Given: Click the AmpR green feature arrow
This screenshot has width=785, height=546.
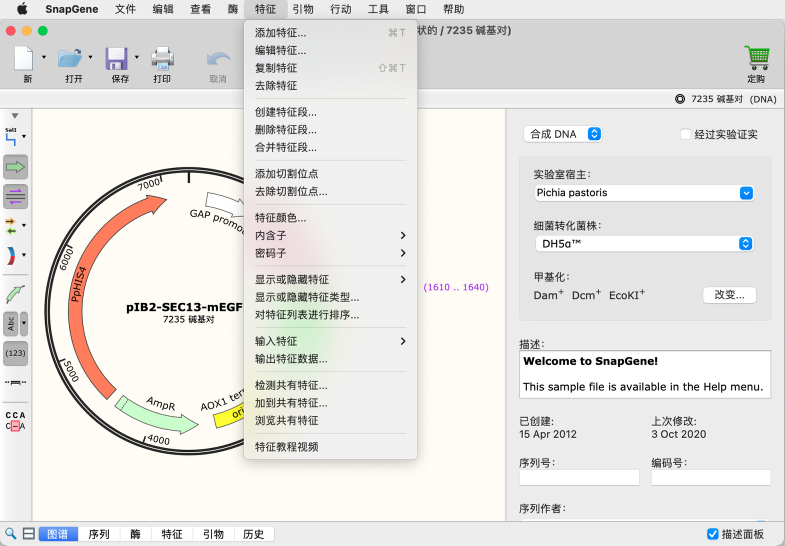Looking at the screenshot, I should coord(156,415).
